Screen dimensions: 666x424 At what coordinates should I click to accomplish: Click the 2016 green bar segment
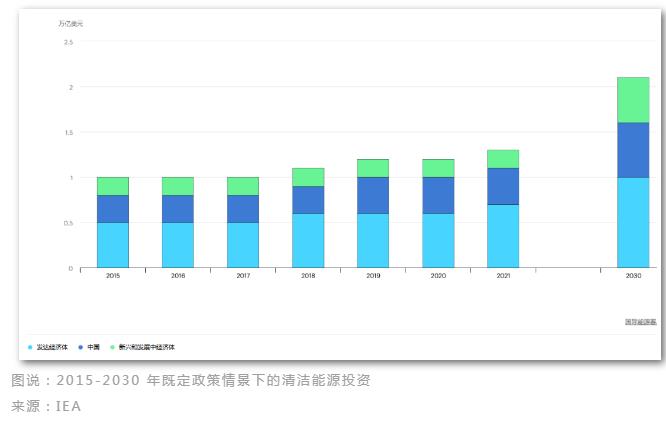click(178, 186)
